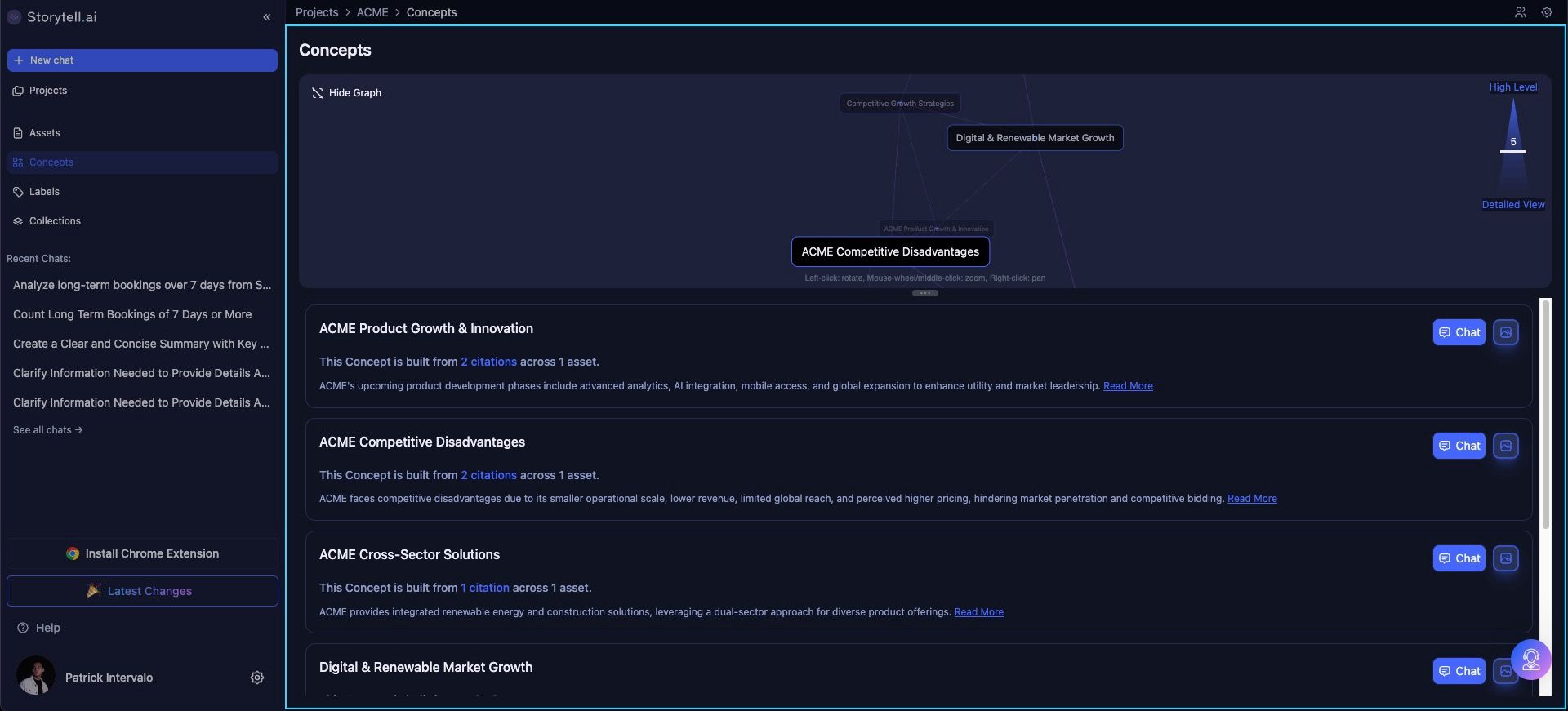Open the floating support assistant icon

click(1530, 660)
